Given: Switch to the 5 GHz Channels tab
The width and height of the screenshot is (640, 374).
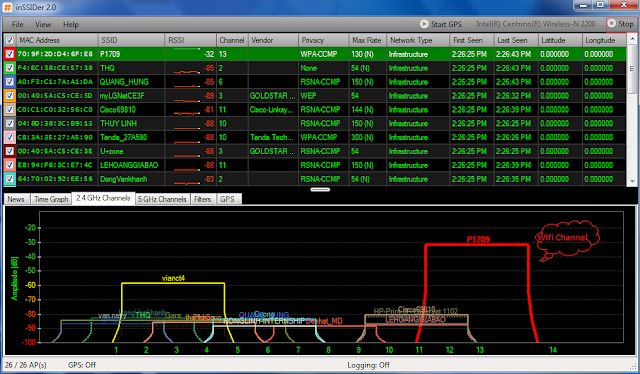Looking at the screenshot, I should coord(162,199).
